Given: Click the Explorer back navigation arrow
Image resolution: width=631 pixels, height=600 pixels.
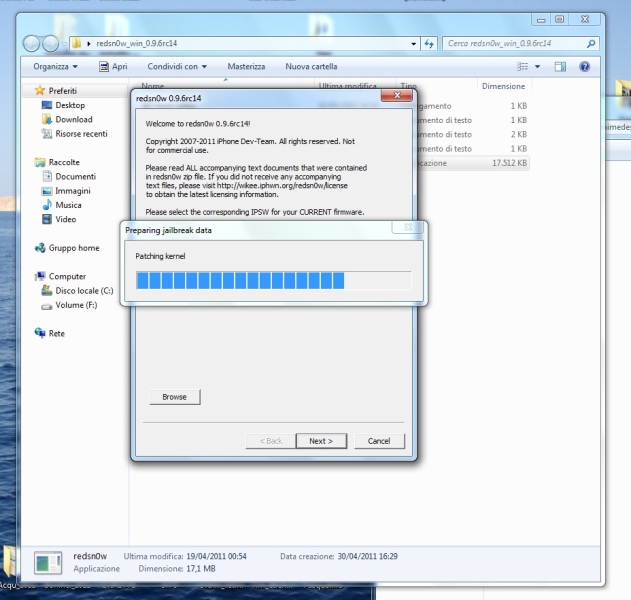Looking at the screenshot, I should tap(31, 43).
